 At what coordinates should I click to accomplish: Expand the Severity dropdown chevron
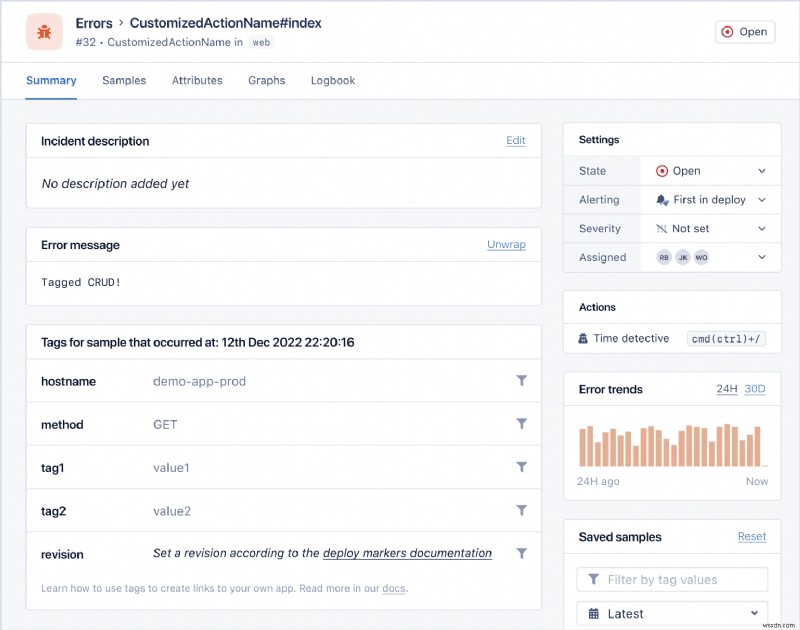[x=762, y=229]
